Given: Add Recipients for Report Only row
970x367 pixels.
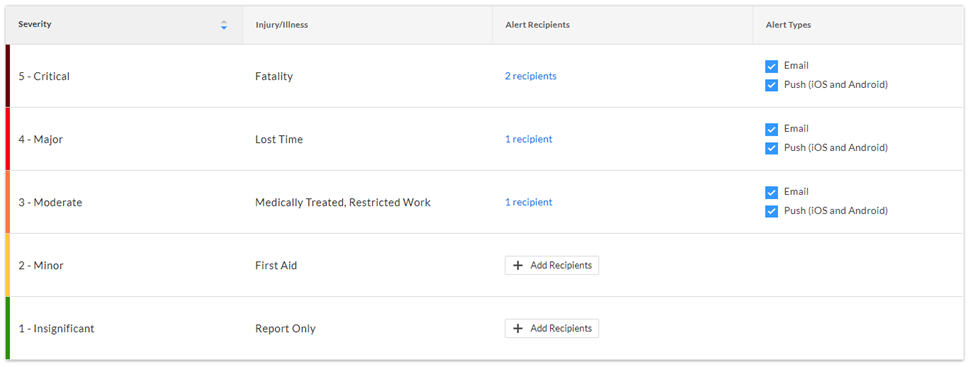Looking at the screenshot, I should pos(552,329).
